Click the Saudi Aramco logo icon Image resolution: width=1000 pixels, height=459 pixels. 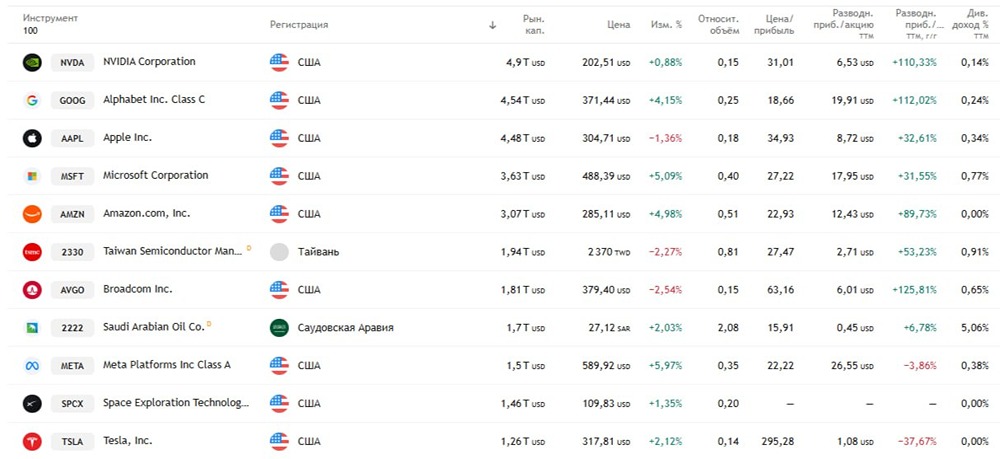tap(32, 328)
